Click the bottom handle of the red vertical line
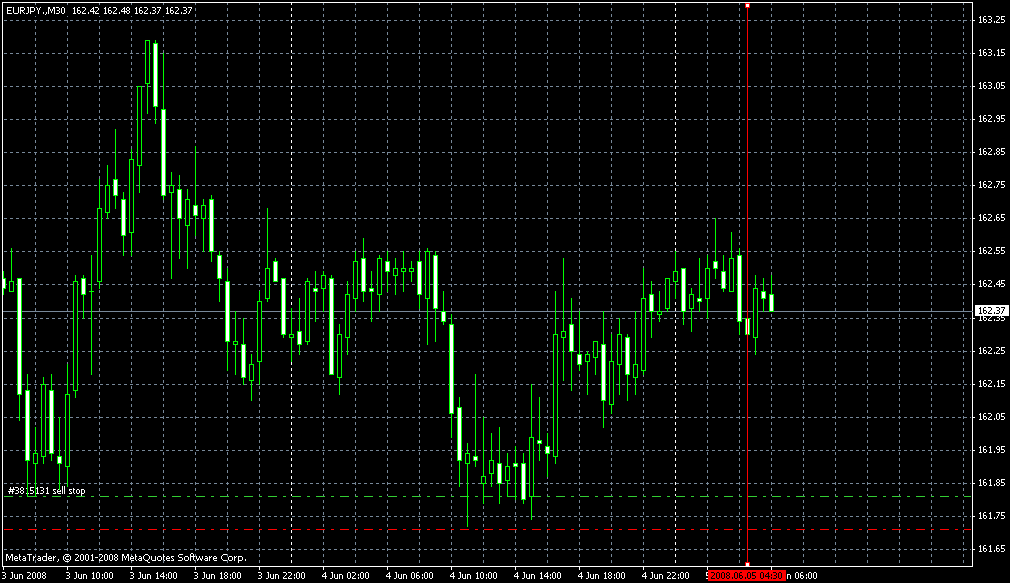The width and height of the screenshot is (1010, 583). click(x=747, y=564)
